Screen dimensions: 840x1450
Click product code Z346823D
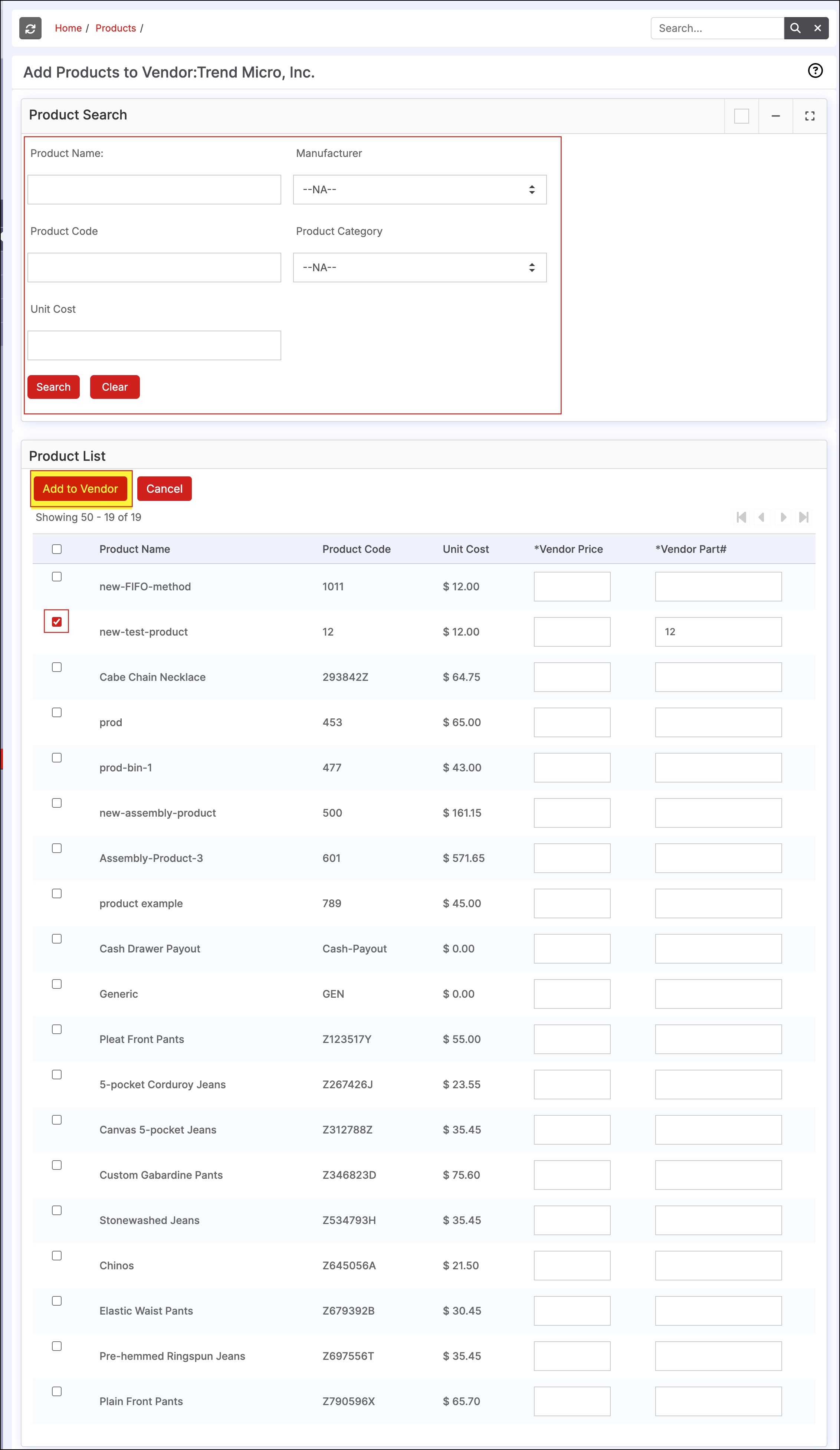(349, 1175)
